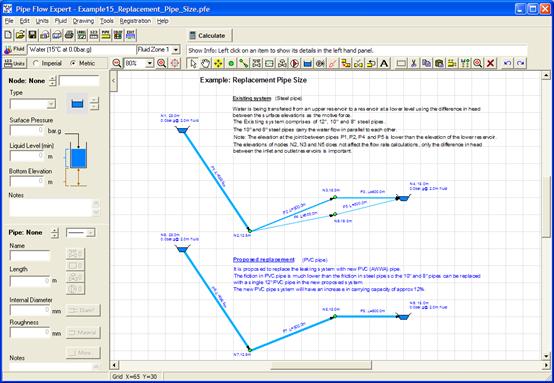
Task: Select the add tank tool
Action: (307, 63)
